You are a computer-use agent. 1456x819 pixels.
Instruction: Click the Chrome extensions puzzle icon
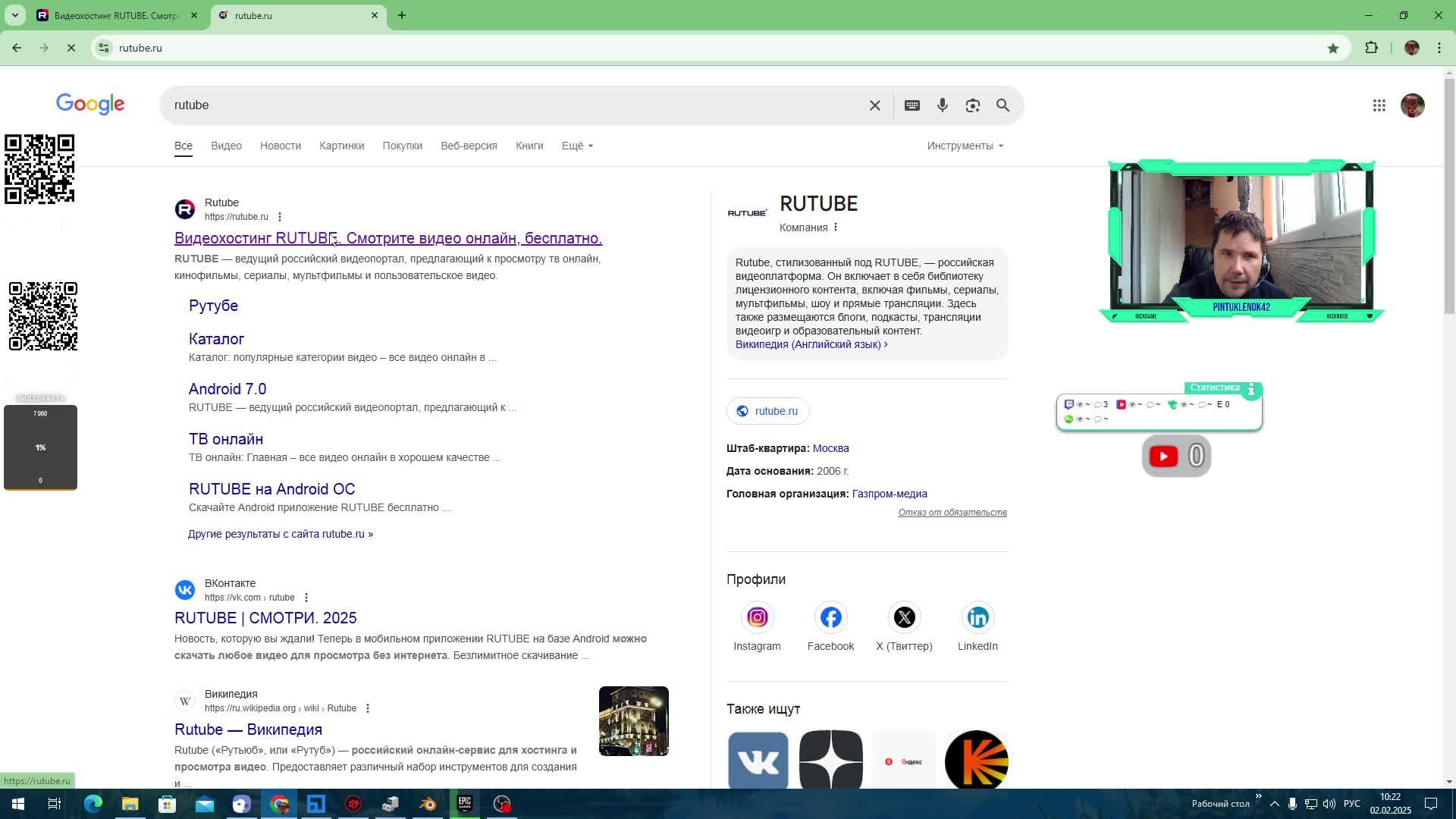point(1371,48)
